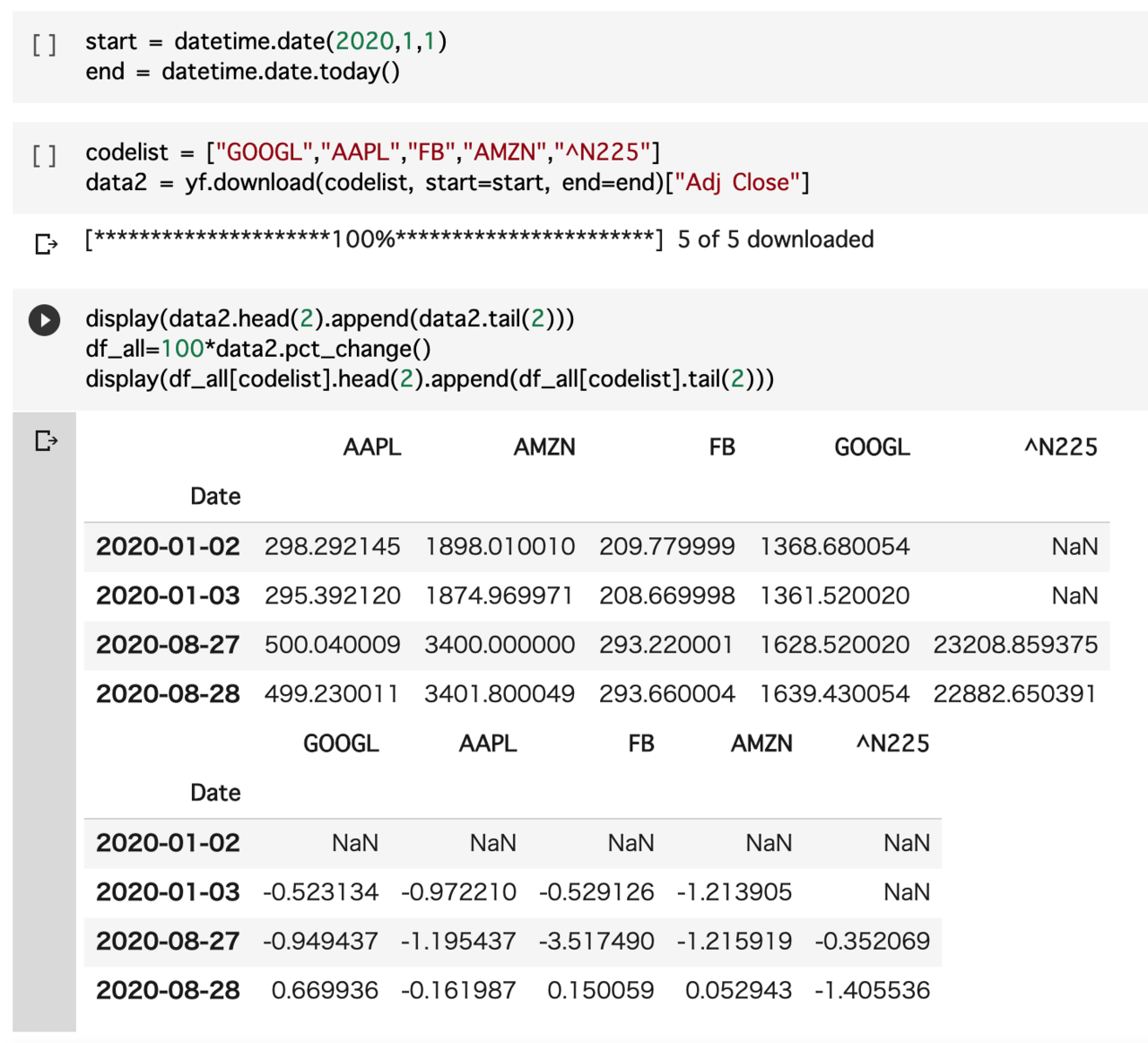Click row label 2020-01-02 in first table
1148x1043 pixels.
coord(168,546)
